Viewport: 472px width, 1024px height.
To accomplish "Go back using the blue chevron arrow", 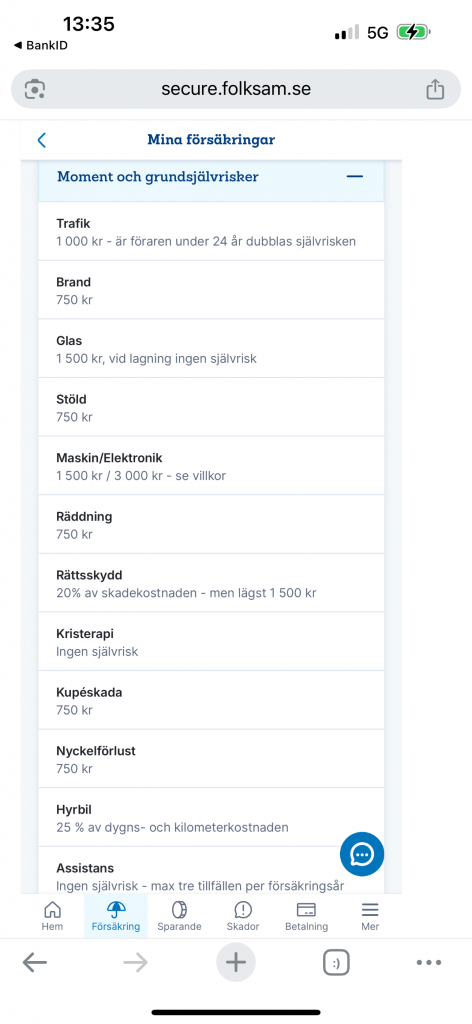I will [42, 140].
